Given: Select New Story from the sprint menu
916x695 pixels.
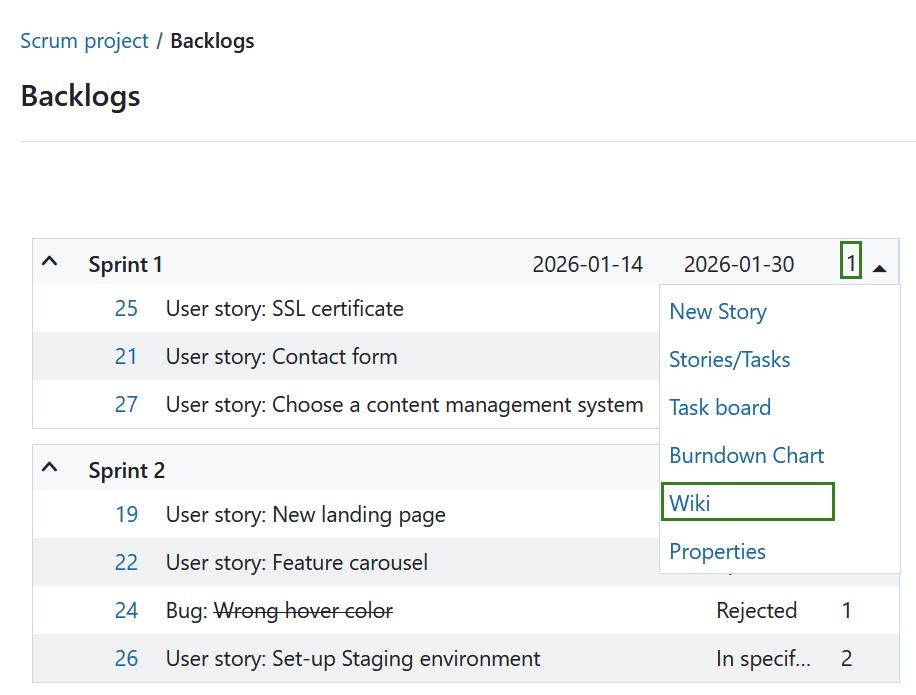Looking at the screenshot, I should [717, 311].
